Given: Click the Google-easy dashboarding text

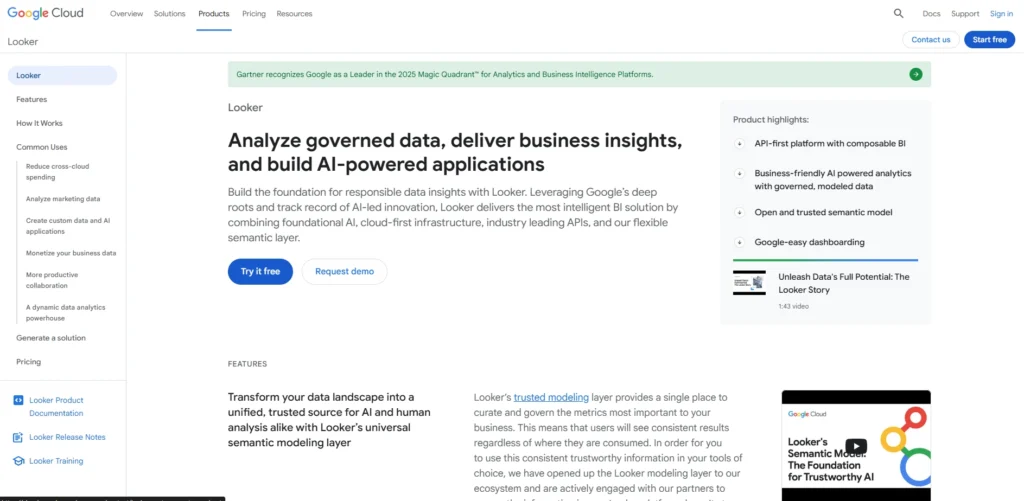Looking at the screenshot, I should [809, 242].
